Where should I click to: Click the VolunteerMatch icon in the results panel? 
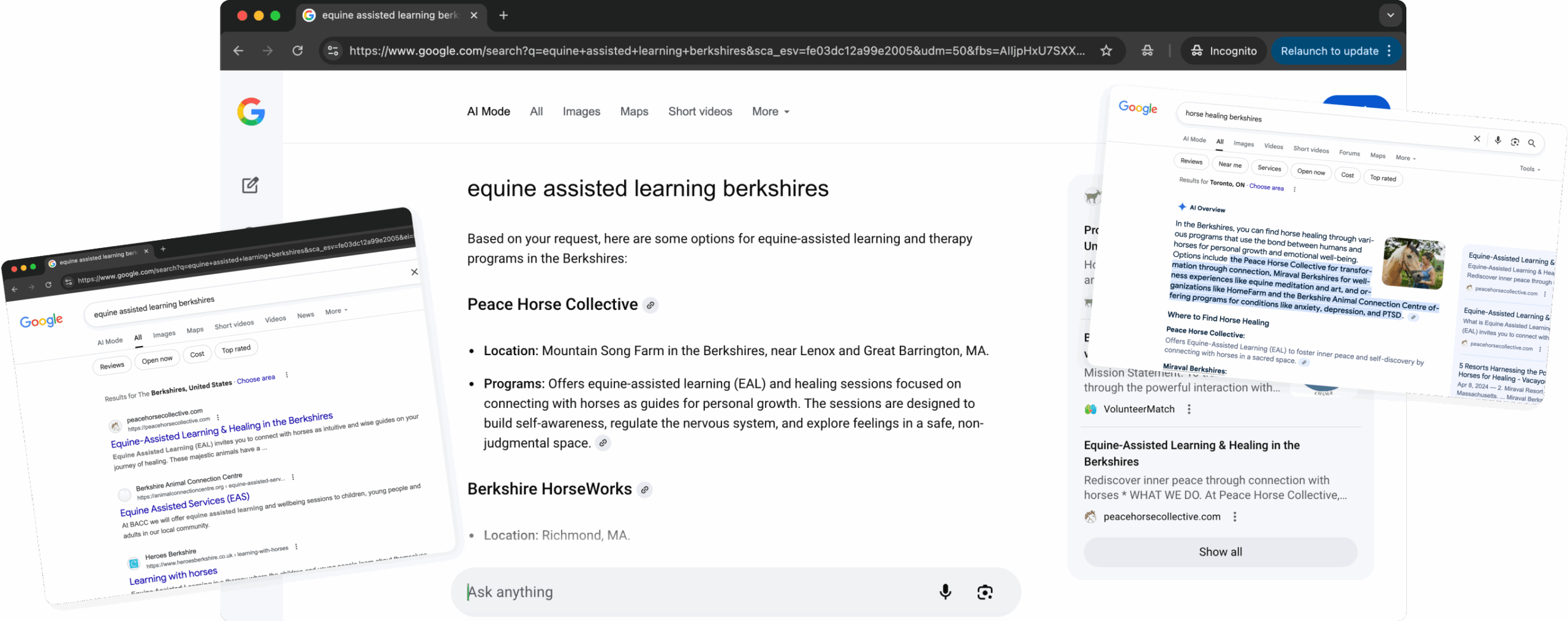click(1091, 409)
